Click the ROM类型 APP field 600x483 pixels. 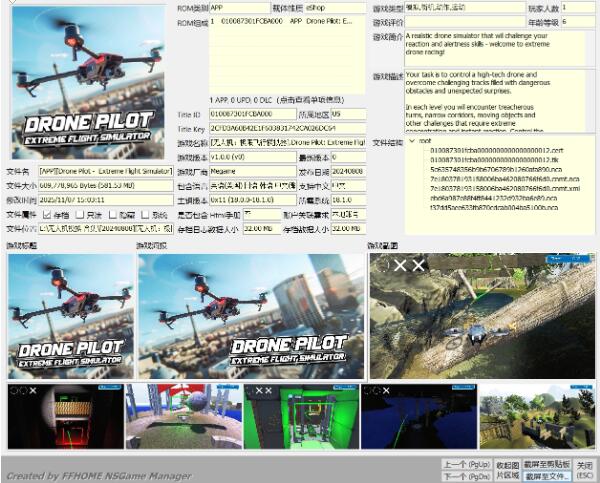tap(240, 7)
